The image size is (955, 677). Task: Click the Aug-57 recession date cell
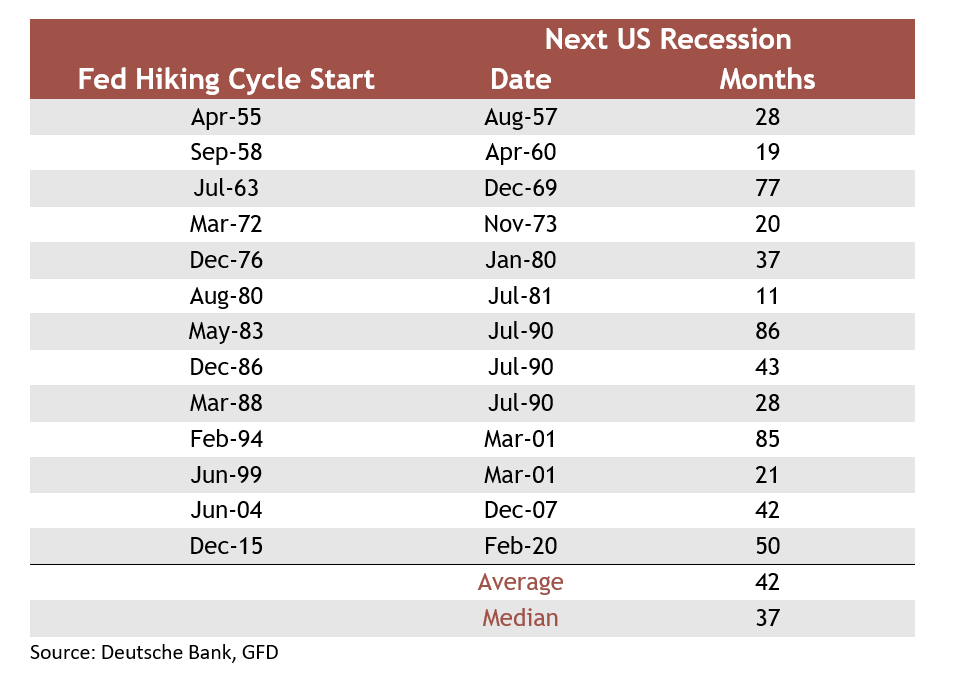tap(521, 117)
